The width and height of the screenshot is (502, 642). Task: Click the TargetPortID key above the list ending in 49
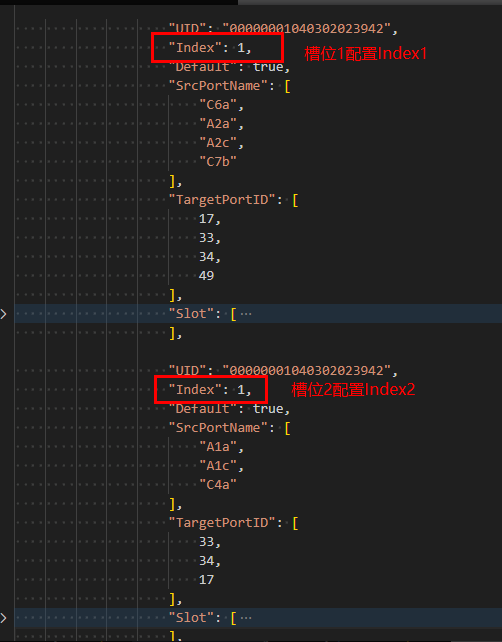coord(222,200)
